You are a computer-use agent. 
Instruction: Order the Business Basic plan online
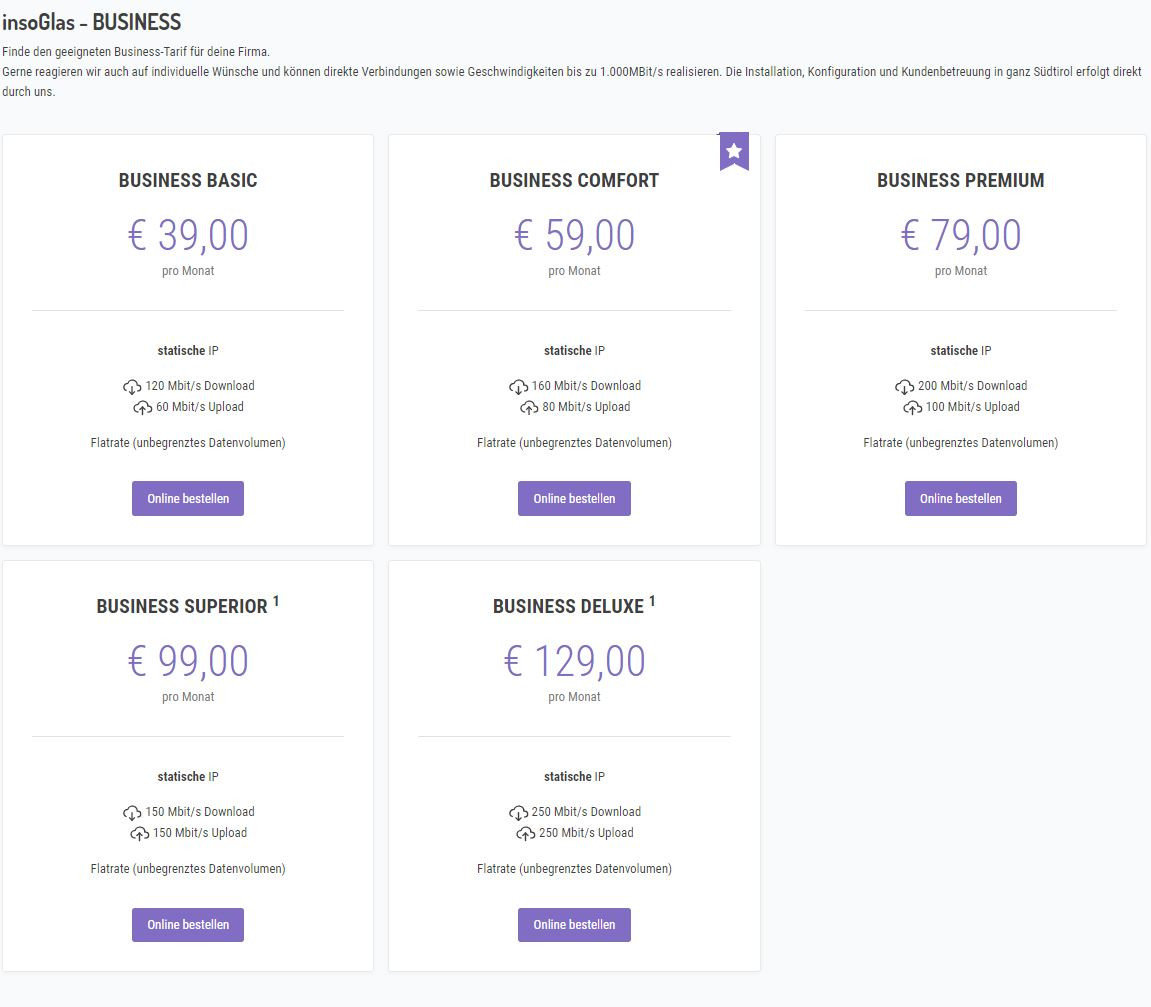point(188,498)
